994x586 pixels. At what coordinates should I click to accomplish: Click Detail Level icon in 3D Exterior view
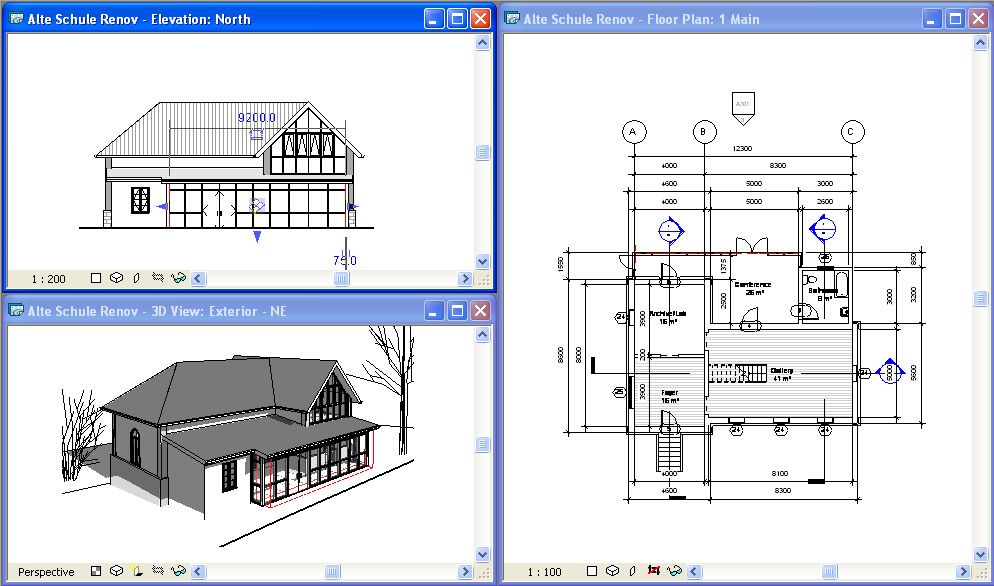96,572
